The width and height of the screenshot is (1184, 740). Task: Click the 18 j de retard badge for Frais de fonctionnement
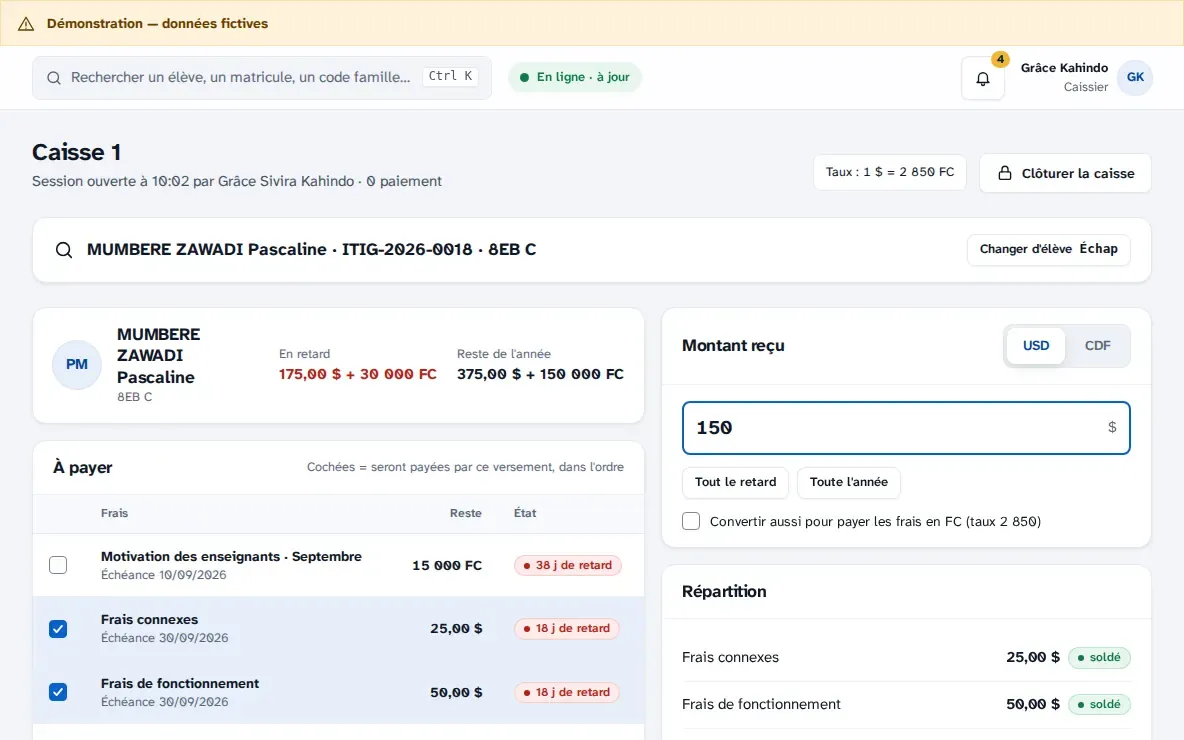click(566, 692)
